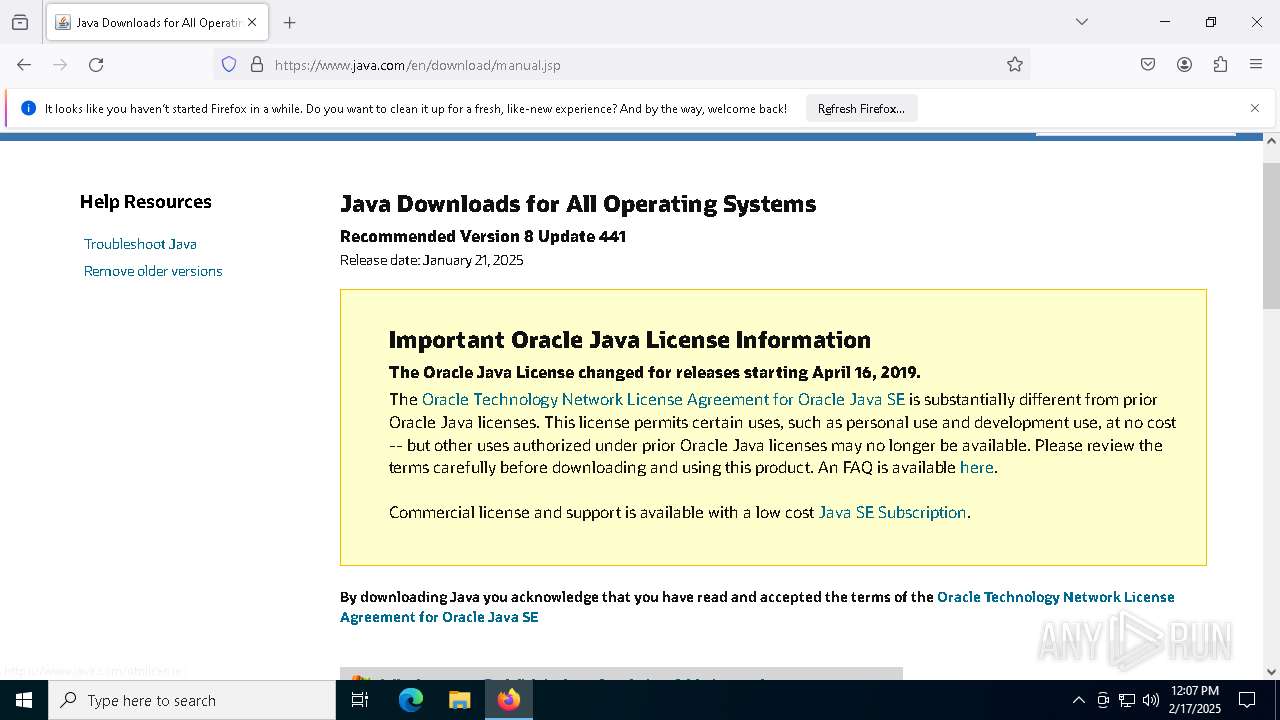This screenshot has width=1280, height=720.
Task: Open the Firefox account icon
Action: point(1184,65)
